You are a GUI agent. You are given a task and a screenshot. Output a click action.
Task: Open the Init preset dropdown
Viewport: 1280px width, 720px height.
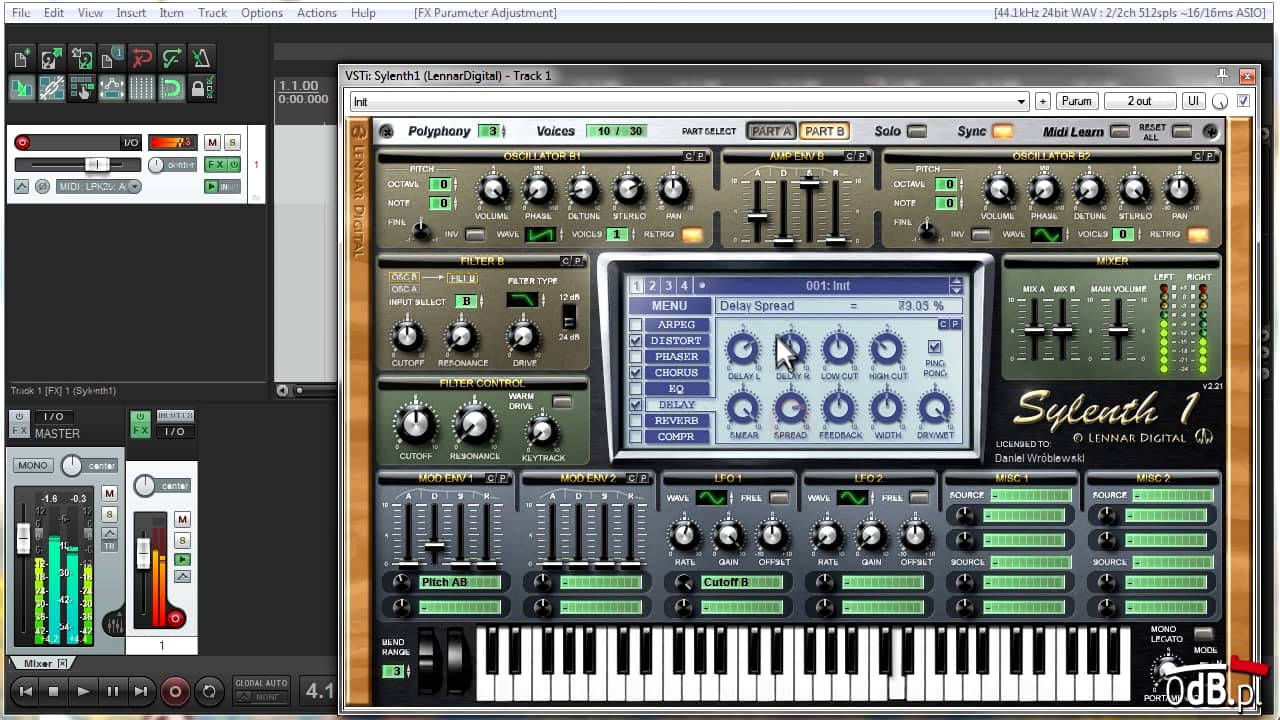tap(1021, 101)
